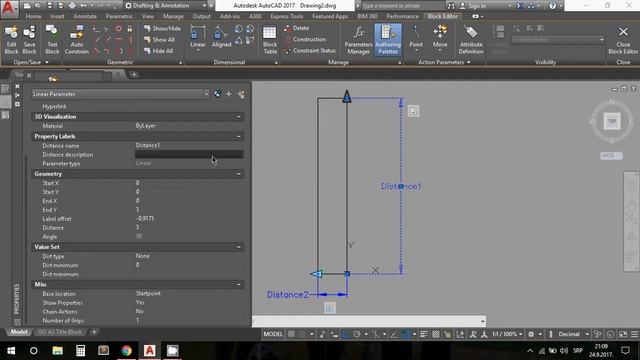Open the annotation scale 1:1 dropdown
640x360 pixels.
507,334
